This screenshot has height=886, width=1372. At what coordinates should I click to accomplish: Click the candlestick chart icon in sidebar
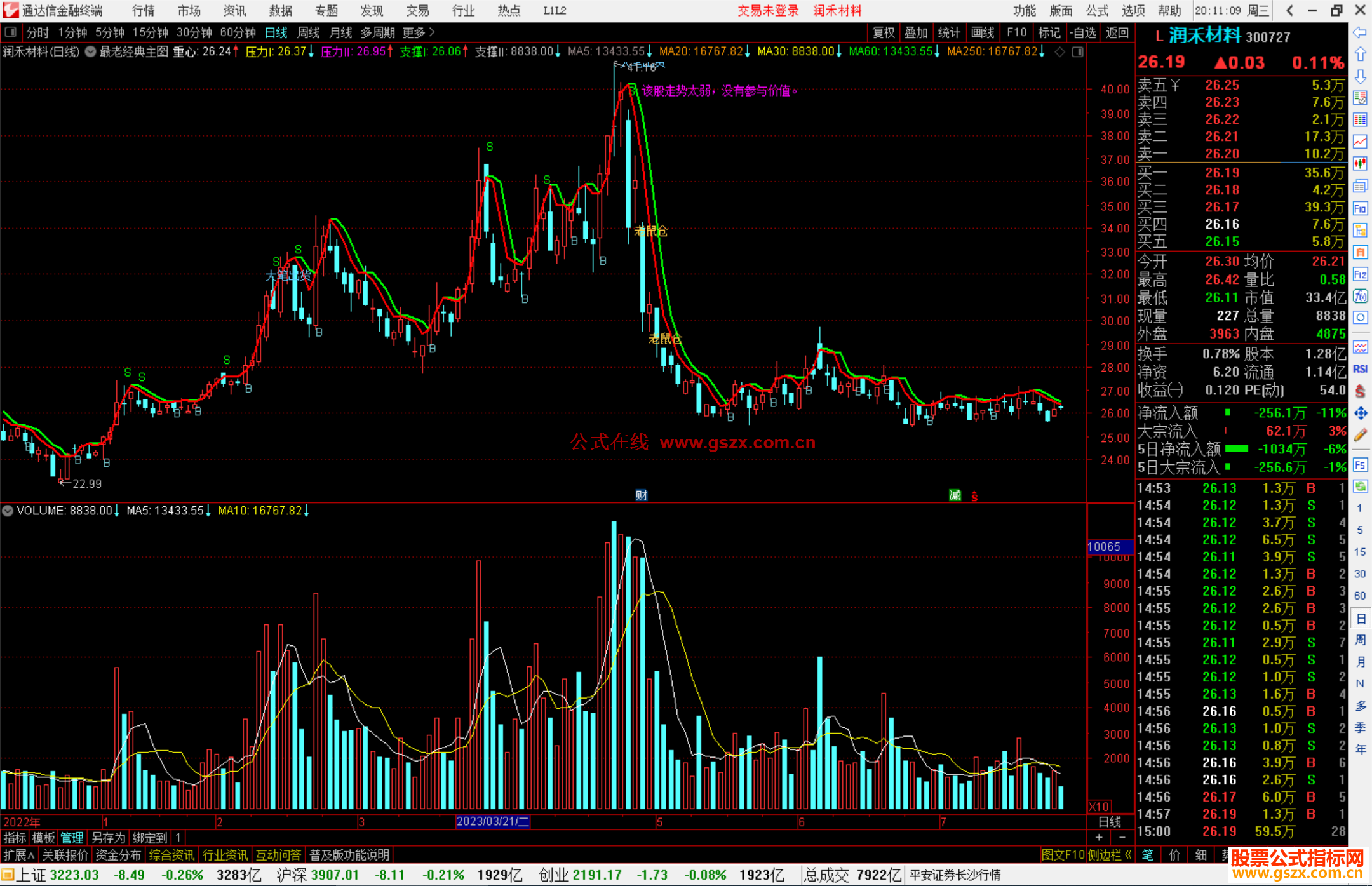pos(1360,163)
